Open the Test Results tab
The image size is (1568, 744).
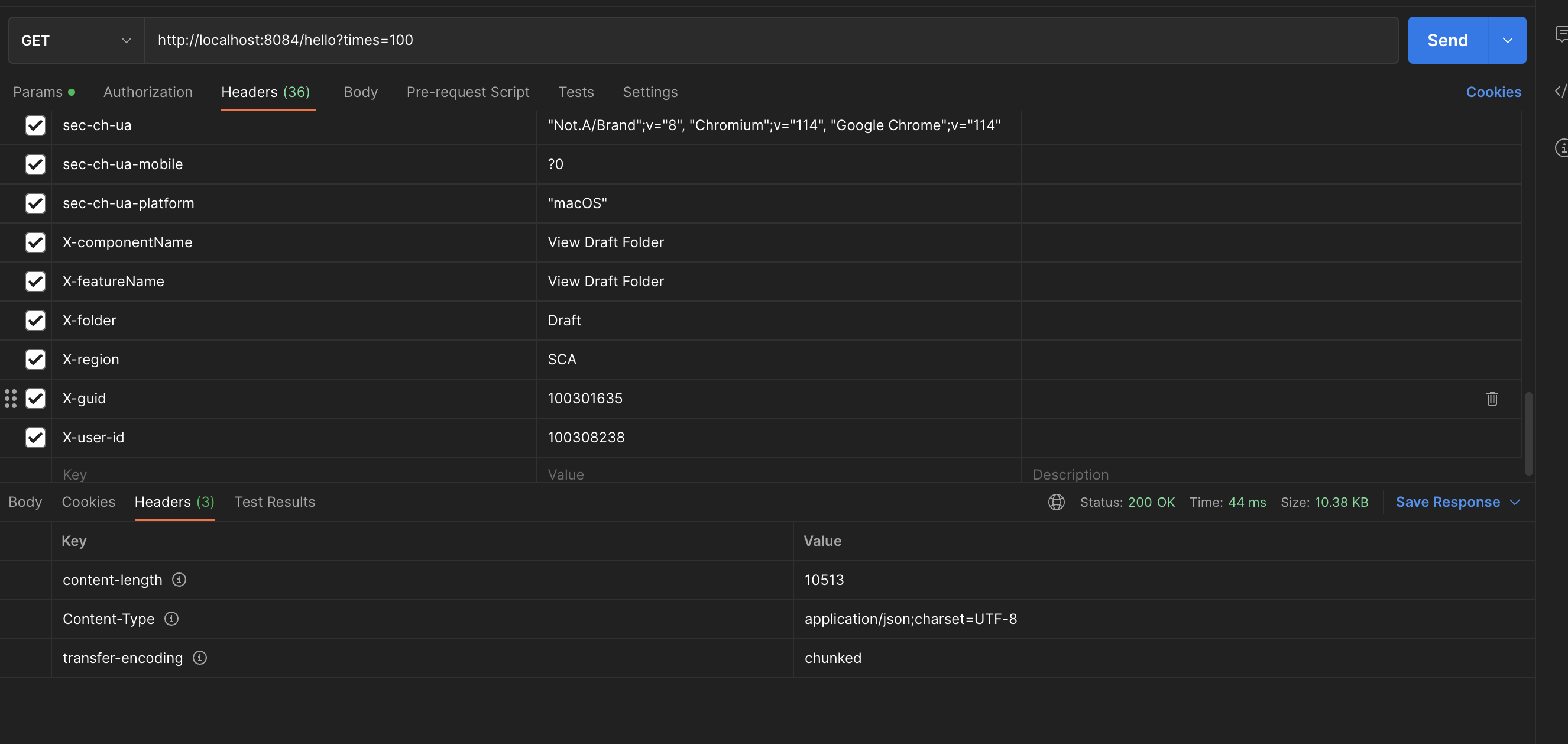pos(275,502)
